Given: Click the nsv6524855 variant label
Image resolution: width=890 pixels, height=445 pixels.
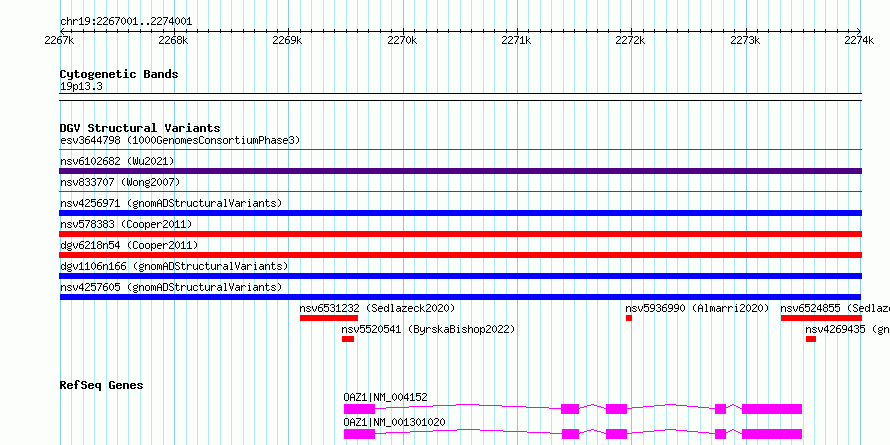Looking at the screenshot, I should 835,308.
